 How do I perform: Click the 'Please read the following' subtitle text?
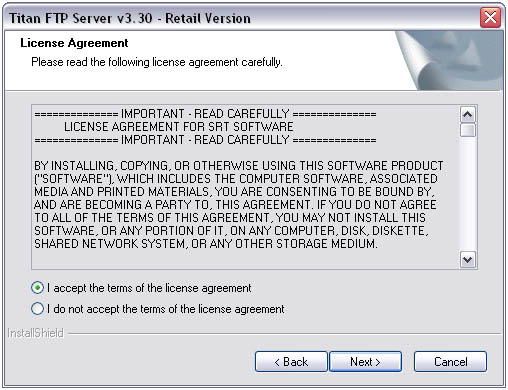[157, 62]
